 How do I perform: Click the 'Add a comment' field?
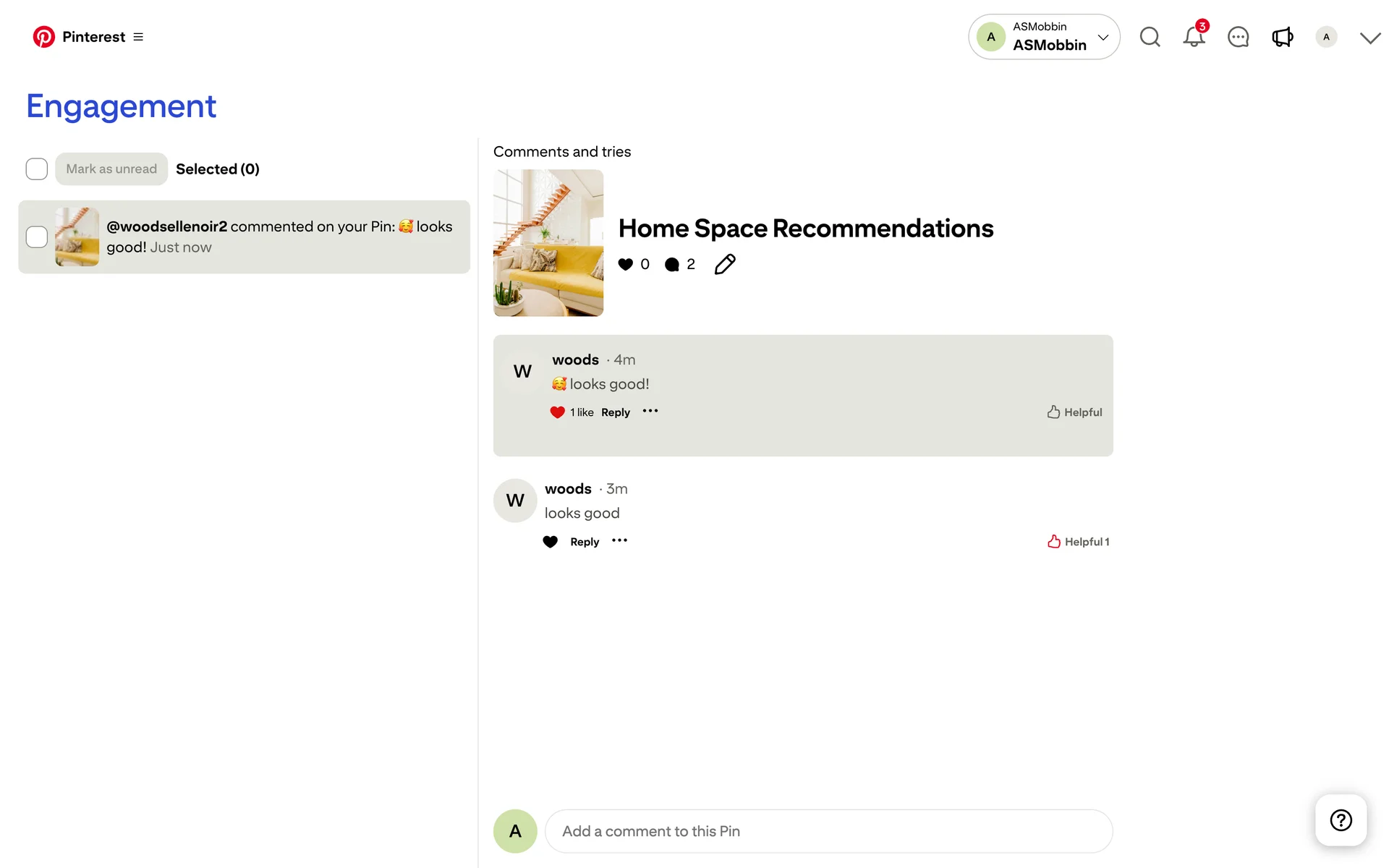coord(828,831)
